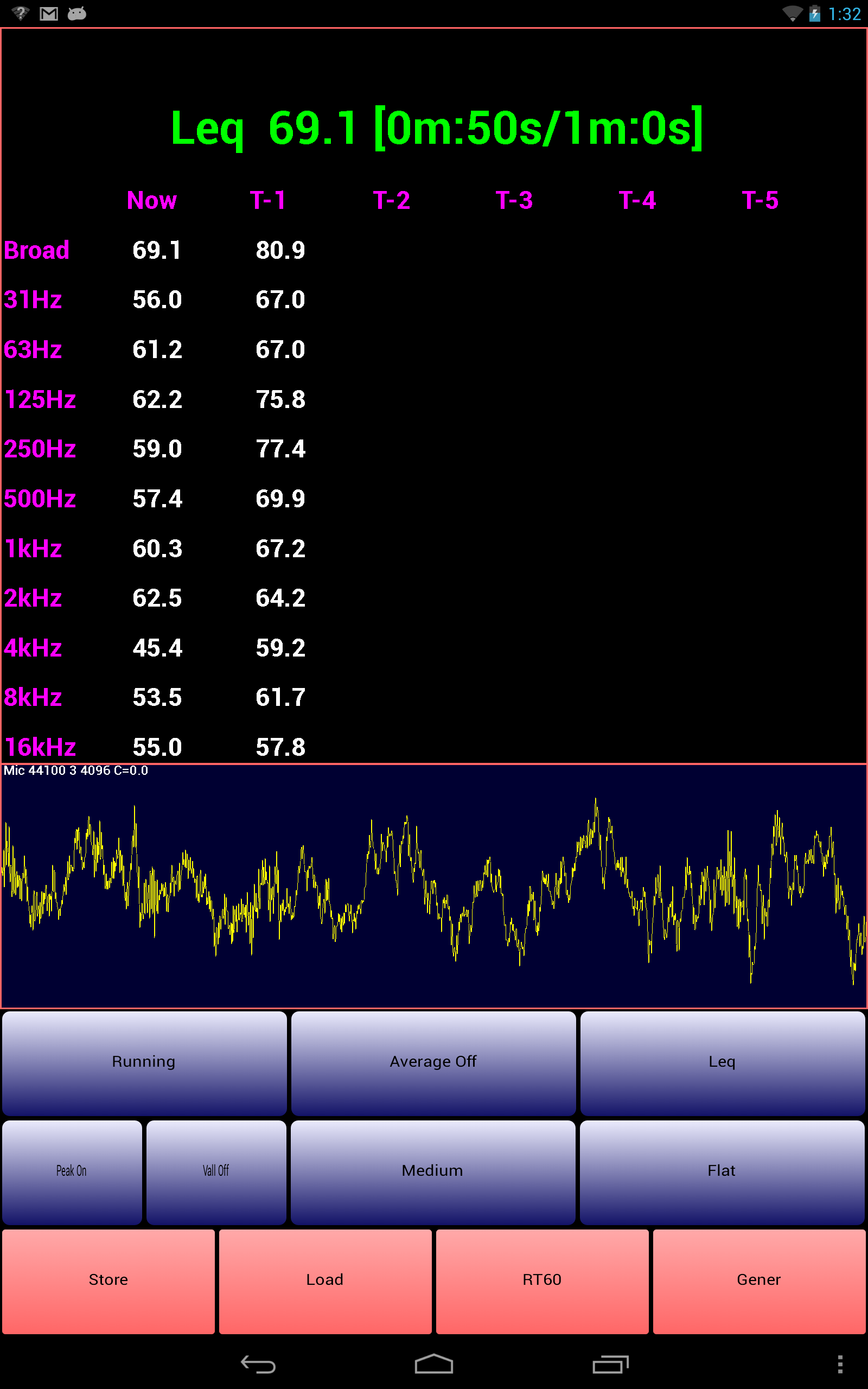
Task: Select the 8kHz row label
Action: pyautogui.click(x=33, y=697)
